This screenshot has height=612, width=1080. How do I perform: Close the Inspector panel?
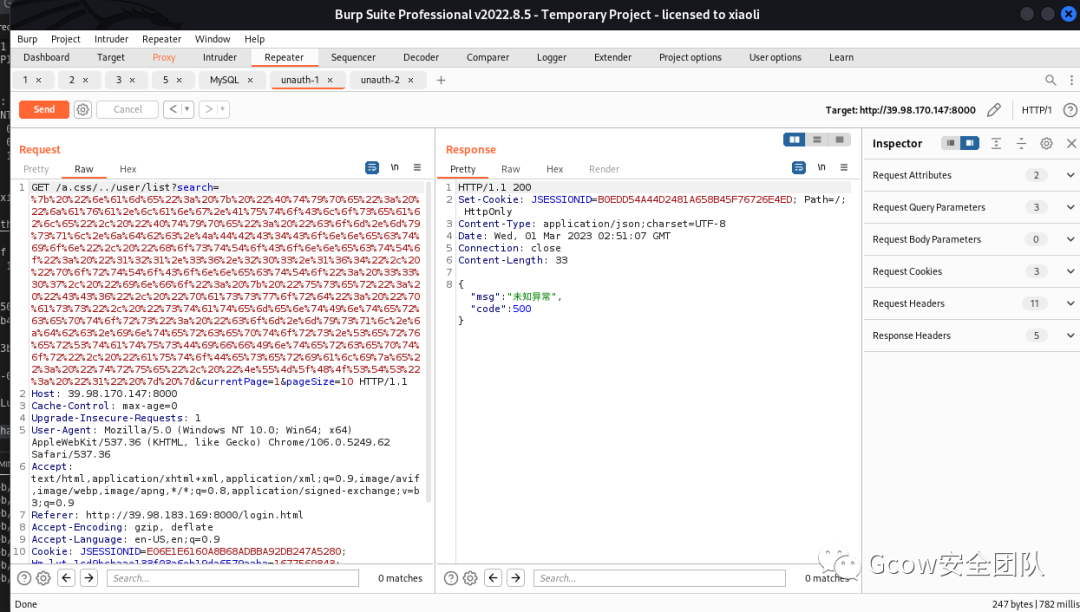pyautogui.click(x=1071, y=143)
